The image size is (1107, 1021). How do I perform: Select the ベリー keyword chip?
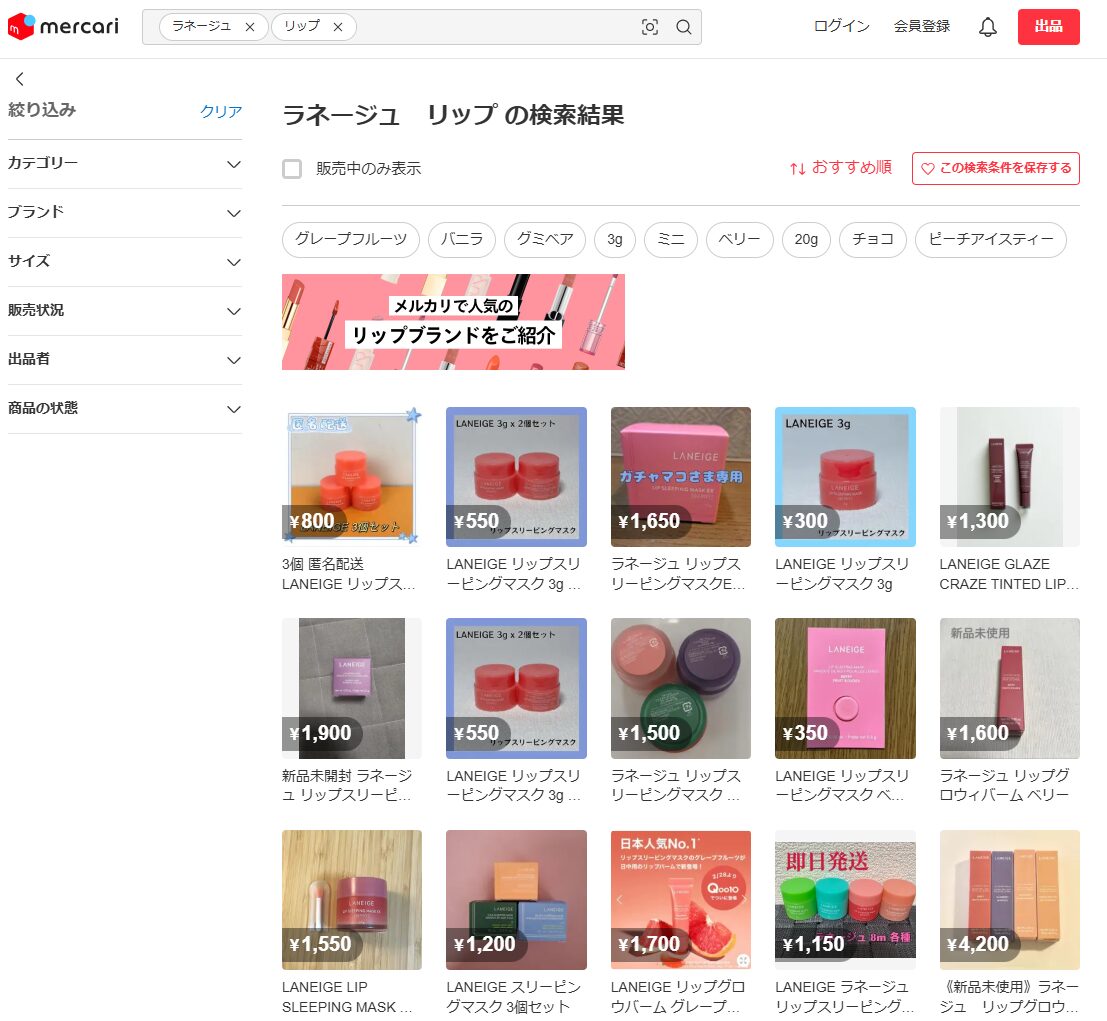pos(739,239)
